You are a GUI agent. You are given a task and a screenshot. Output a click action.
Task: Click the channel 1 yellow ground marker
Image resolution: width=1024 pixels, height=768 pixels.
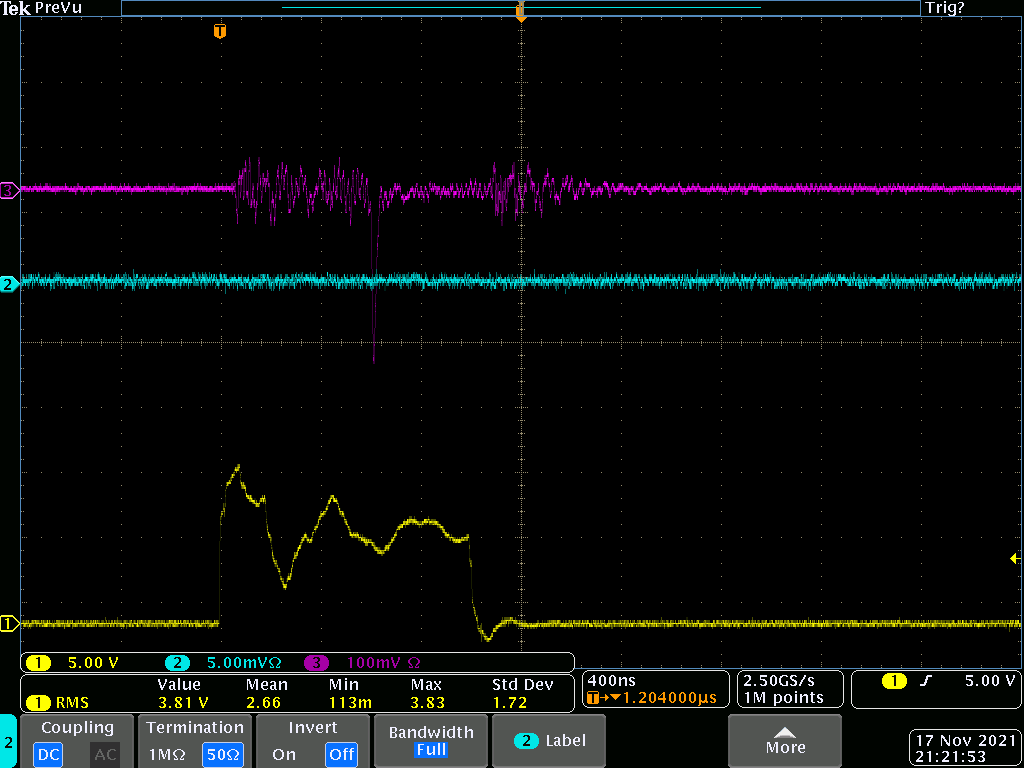coord(8,624)
